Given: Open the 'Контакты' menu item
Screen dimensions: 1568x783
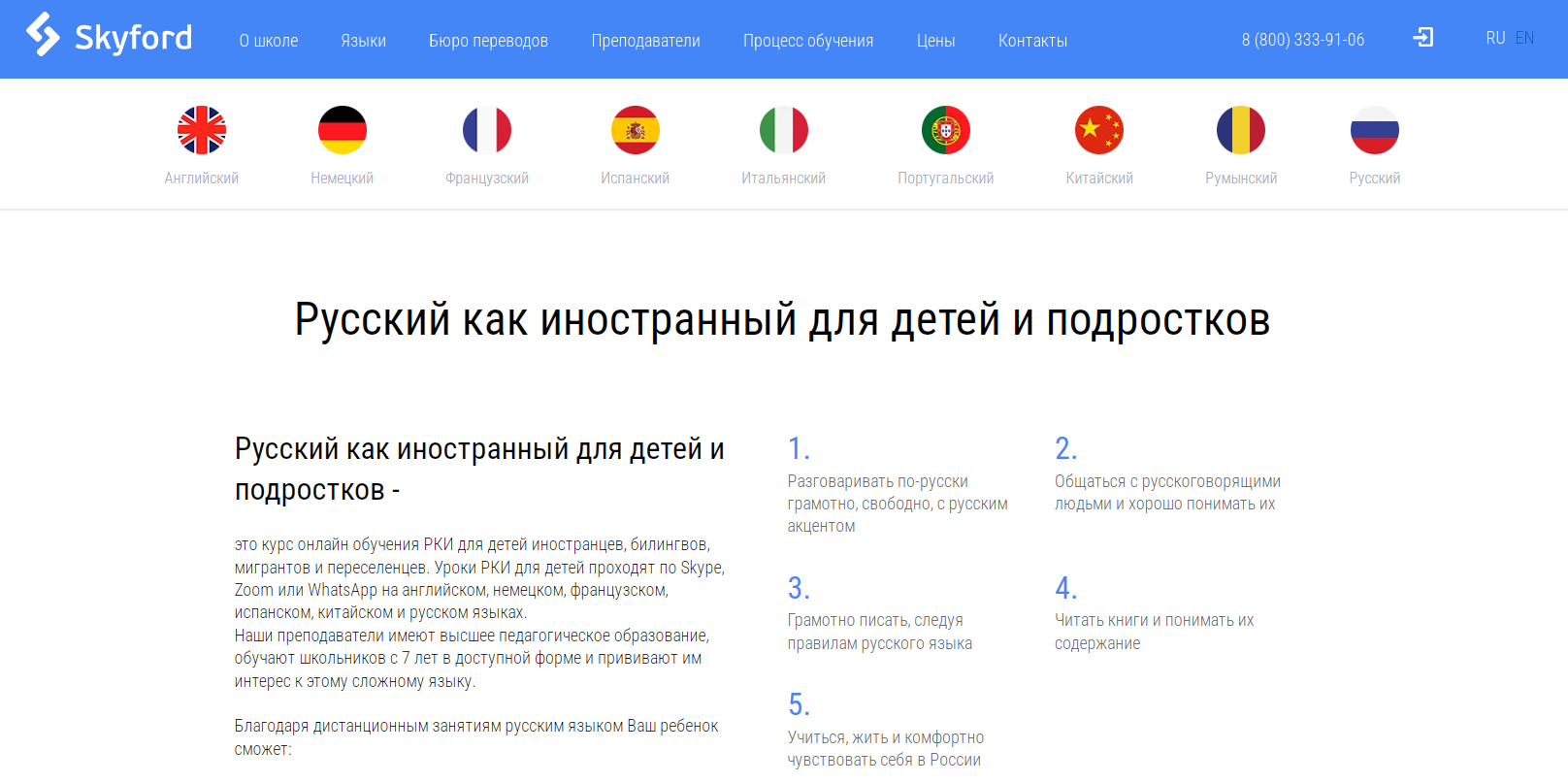Looking at the screenshot, I should coord(1033,41).
